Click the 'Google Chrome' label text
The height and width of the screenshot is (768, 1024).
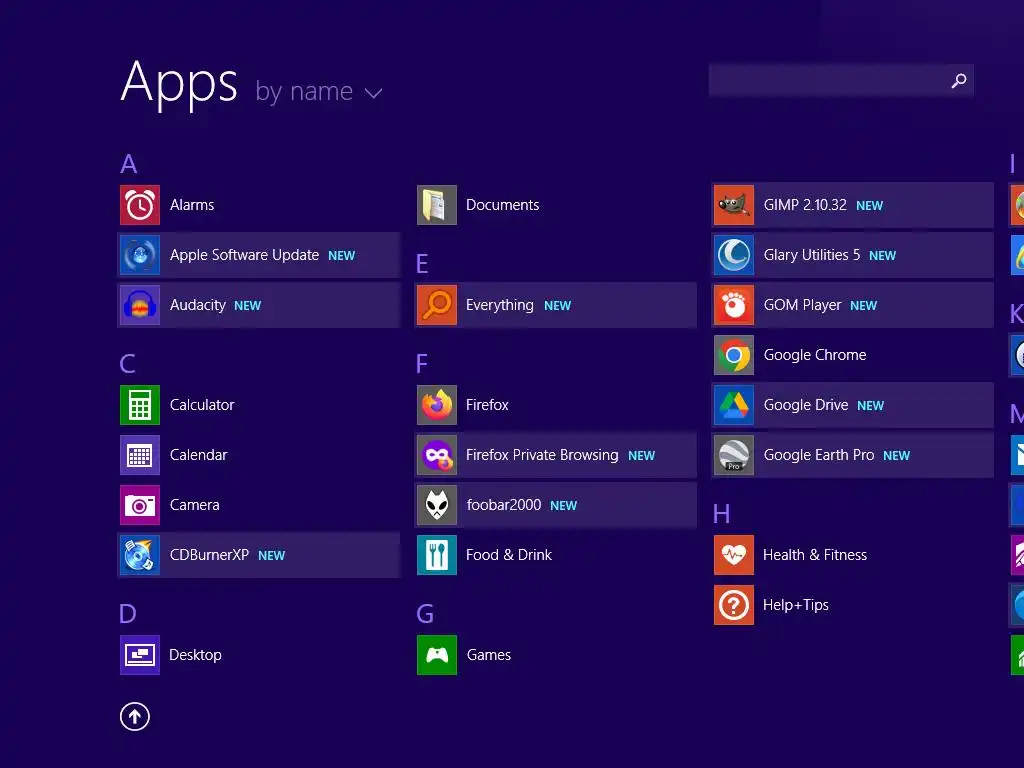pyautogui.click(x=815, y=355)
